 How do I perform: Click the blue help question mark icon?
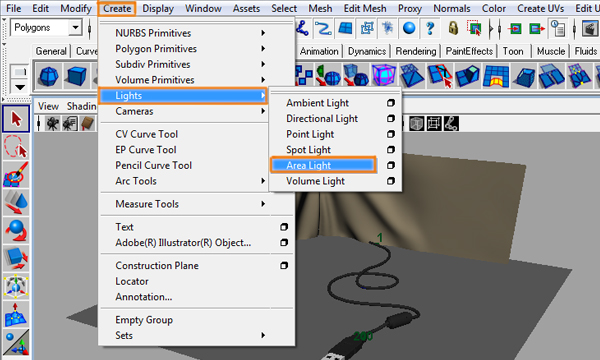pos(430,28)
